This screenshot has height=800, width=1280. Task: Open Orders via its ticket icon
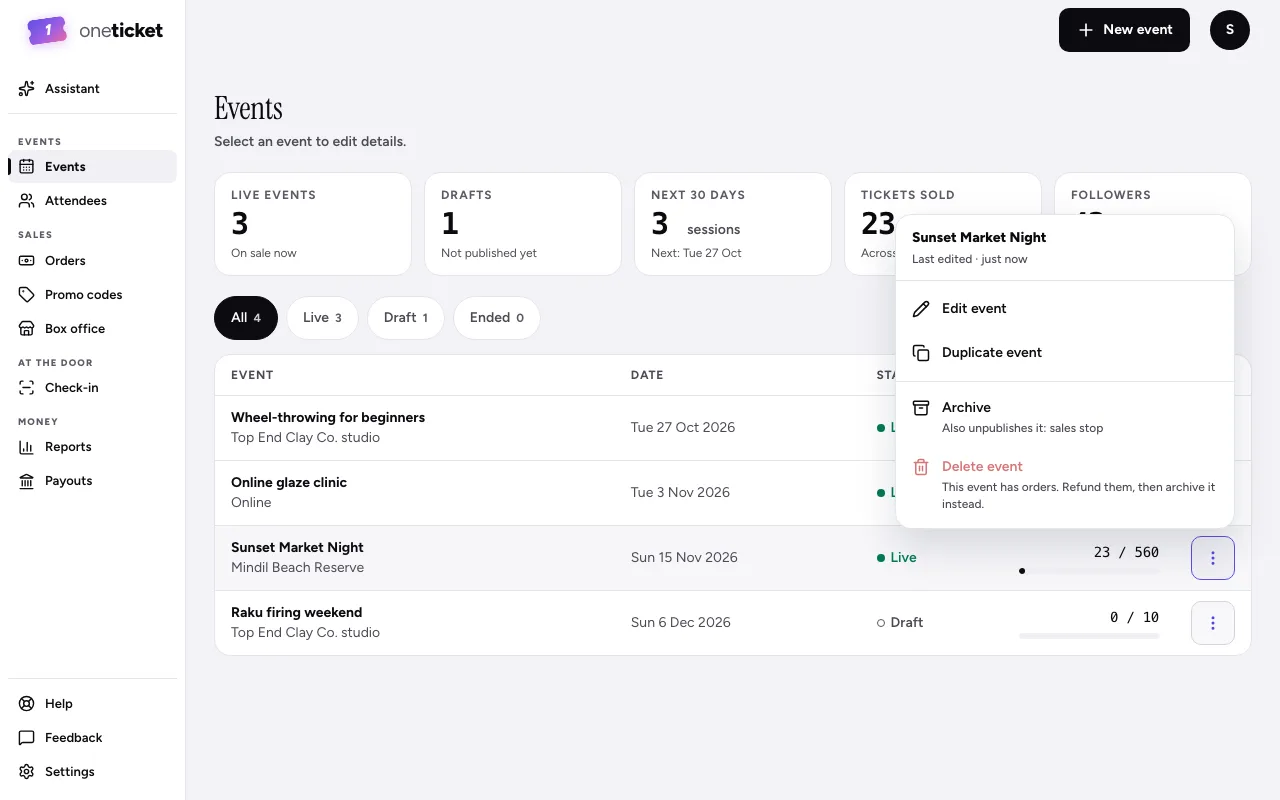pyautogui.click(x=27, y=261)
